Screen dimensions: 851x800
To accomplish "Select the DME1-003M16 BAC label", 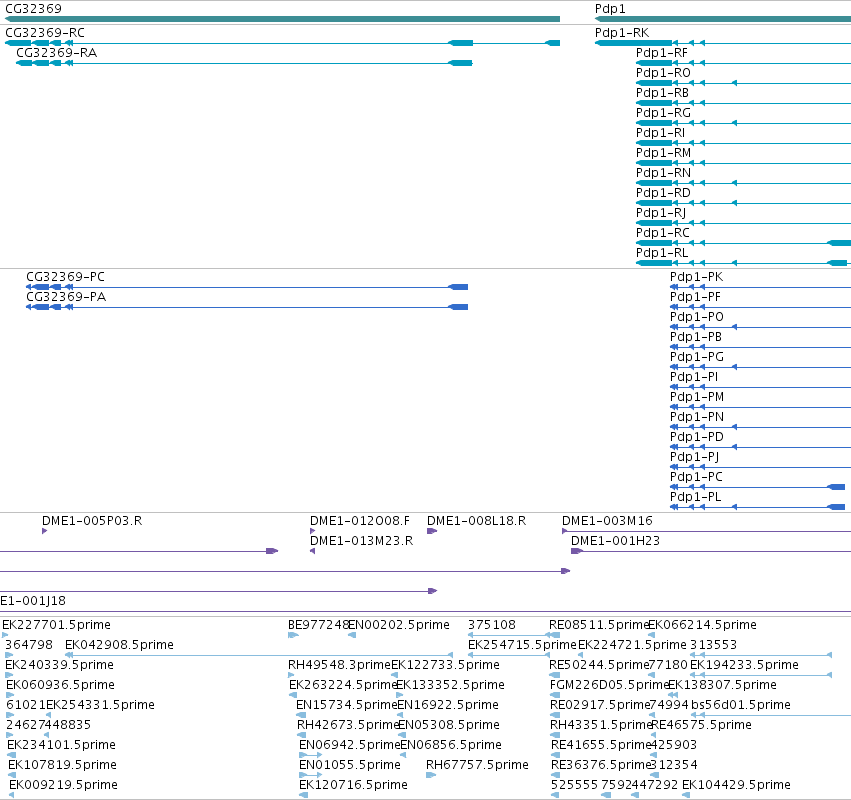I will pos(607,521).
